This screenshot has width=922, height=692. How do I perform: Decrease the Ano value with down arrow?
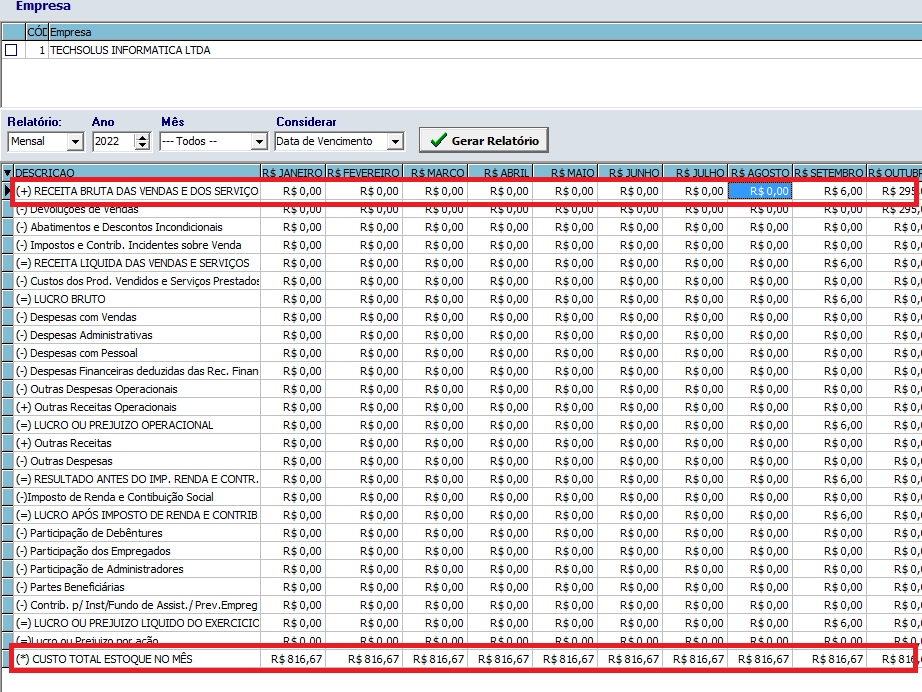tap(142, 145)
